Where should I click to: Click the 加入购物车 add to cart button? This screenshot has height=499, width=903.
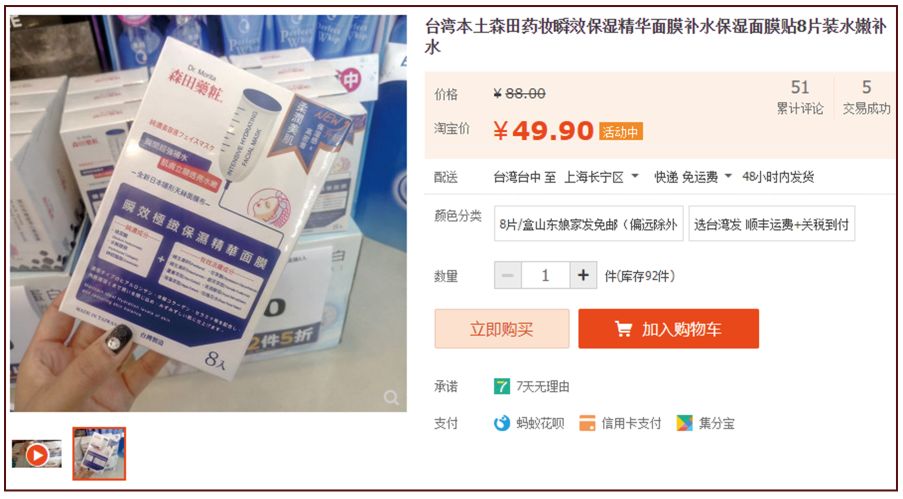click(x=669, y=329)
